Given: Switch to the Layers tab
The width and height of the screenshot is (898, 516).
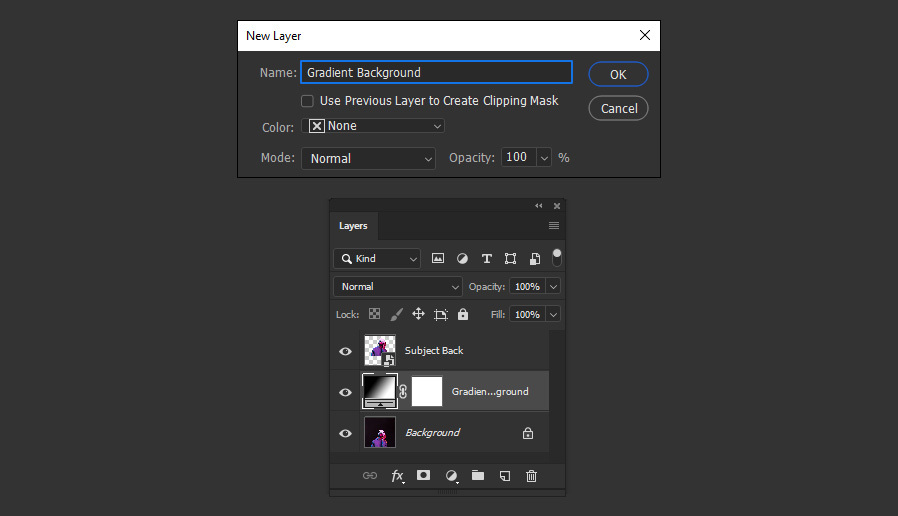Looking at the screenshot, I should [x=353, y=226].
